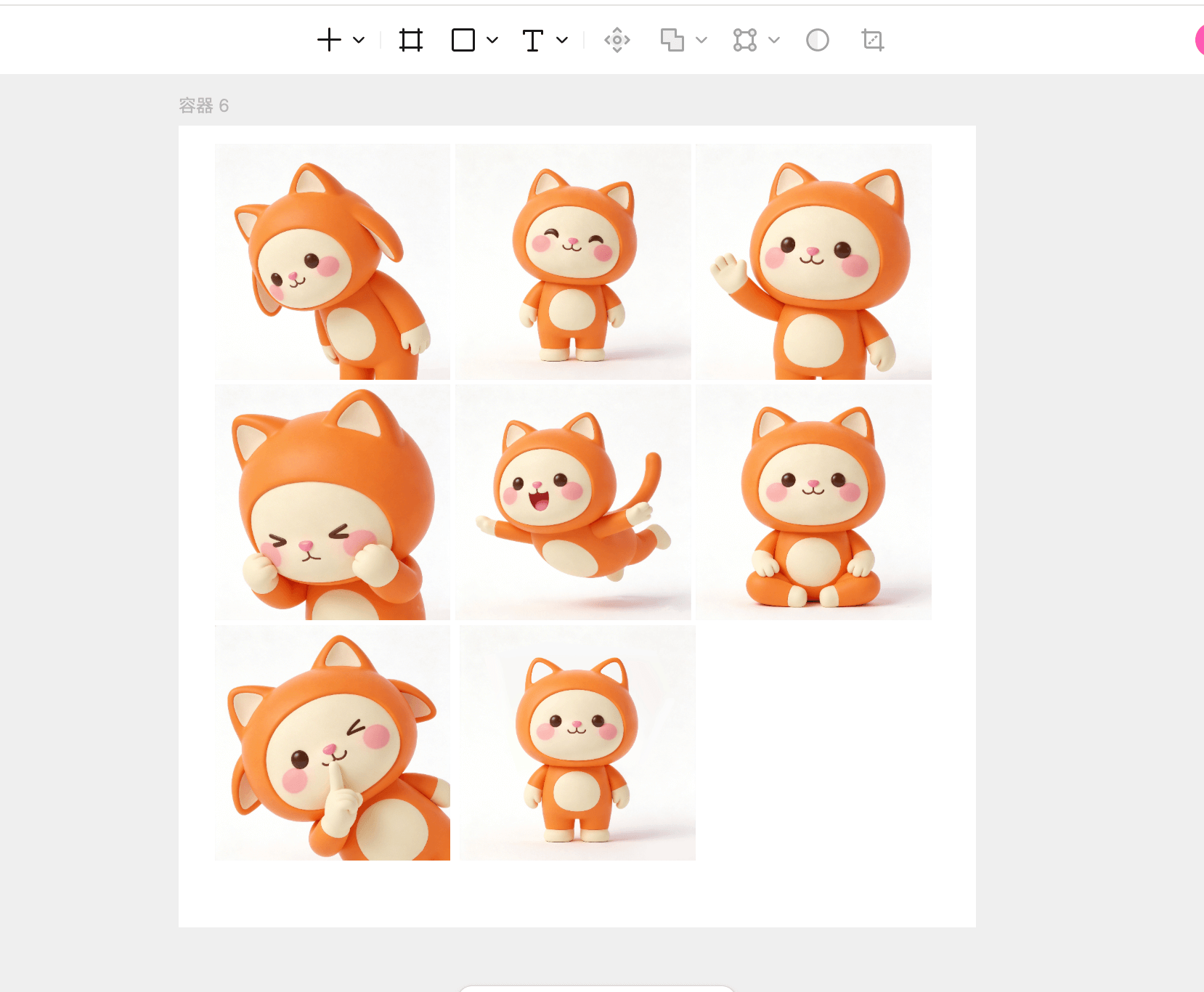Click the vector path nodes icon
The width and height of the screenshot is (1204, 992).
click(745, 40)
